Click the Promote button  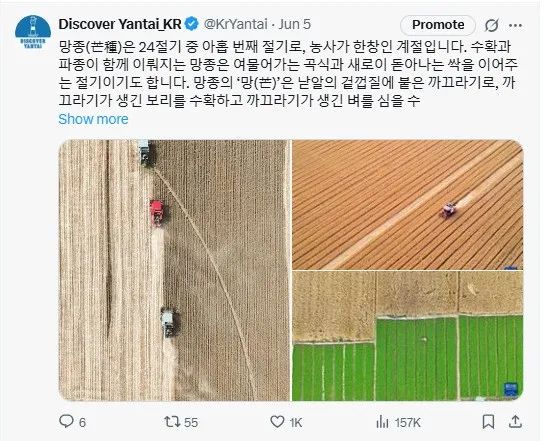coord(438,25)
